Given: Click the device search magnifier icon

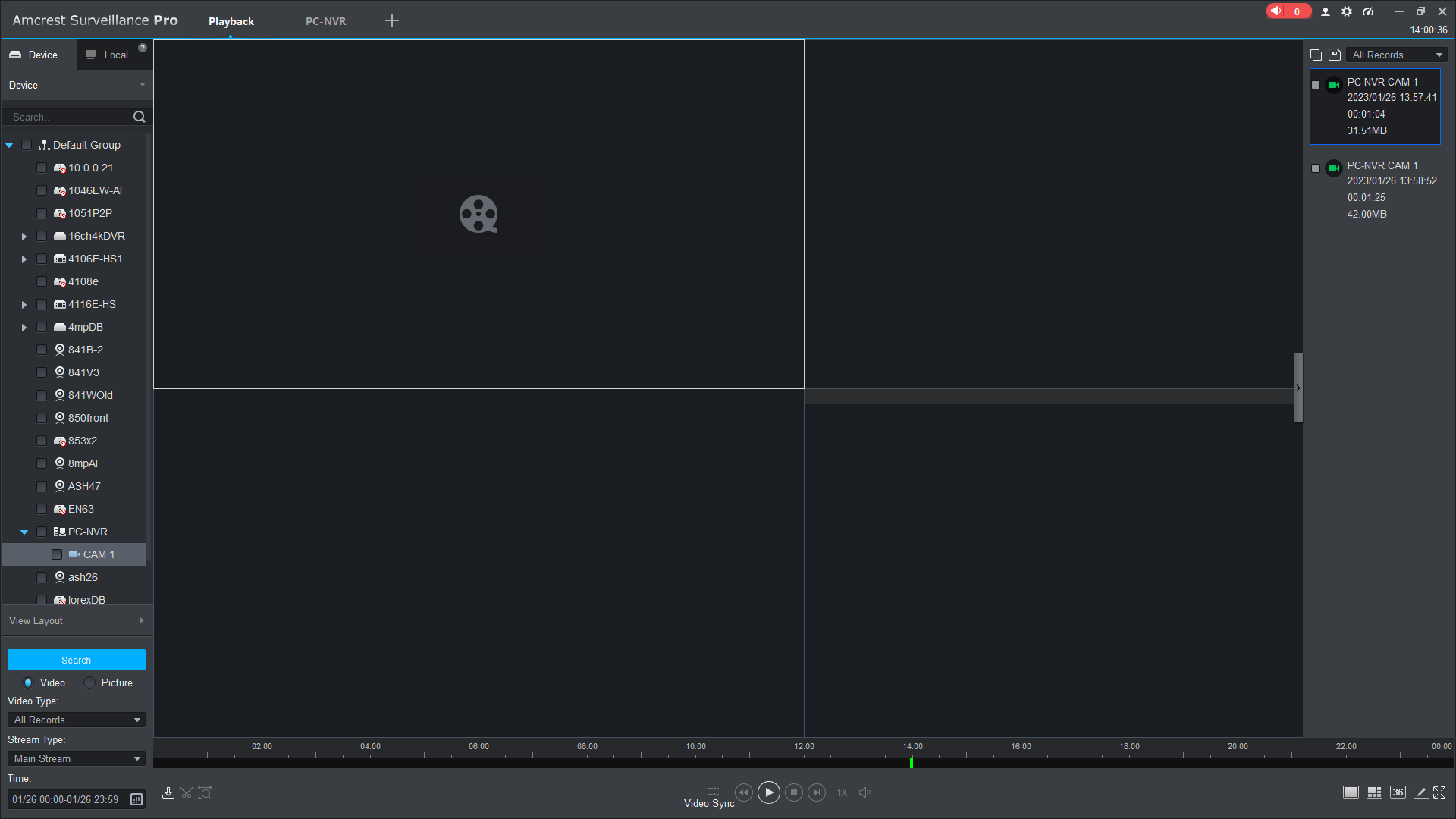Looking at the screenshot, I should click(140, 117).
